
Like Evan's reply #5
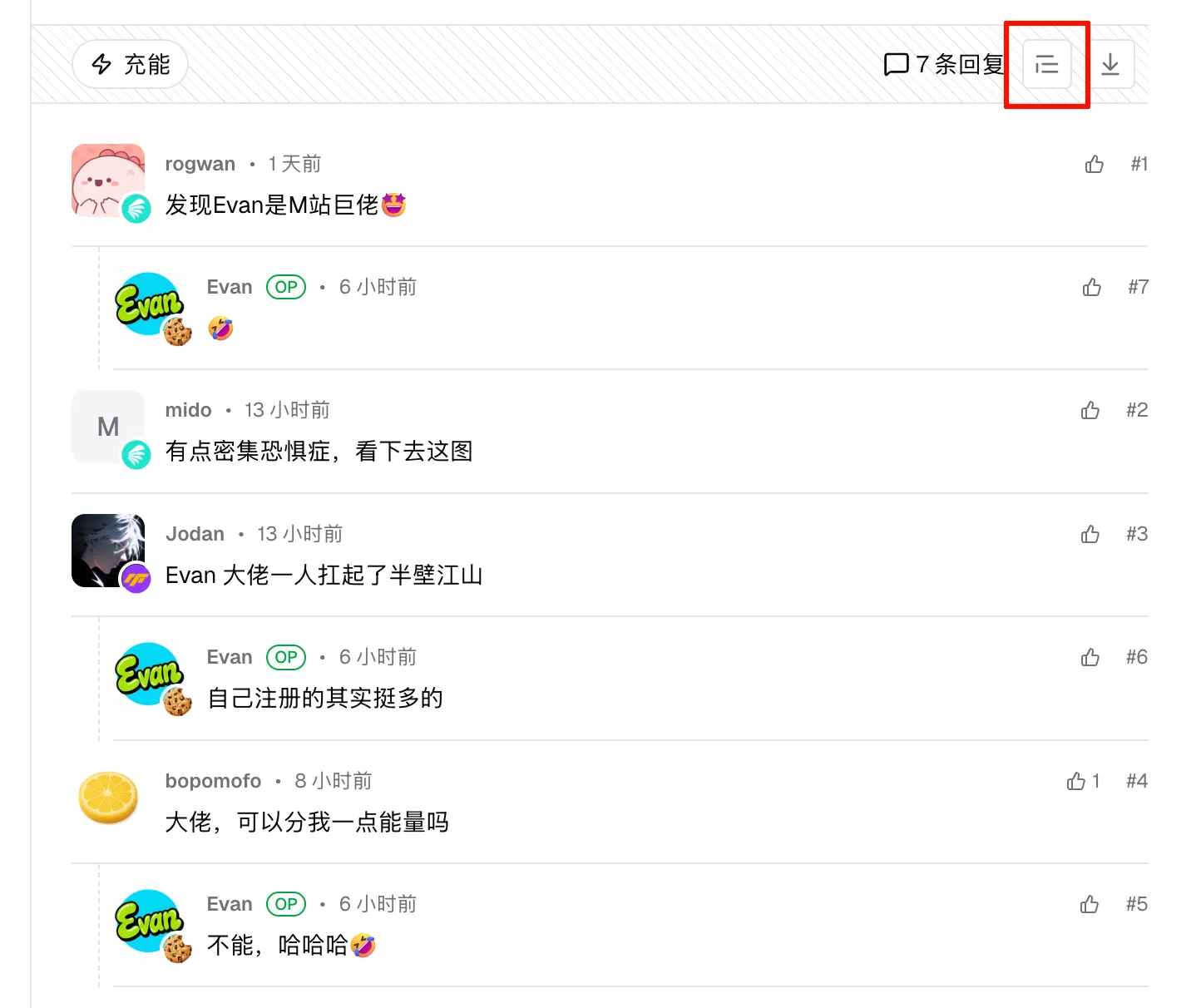1090,904
